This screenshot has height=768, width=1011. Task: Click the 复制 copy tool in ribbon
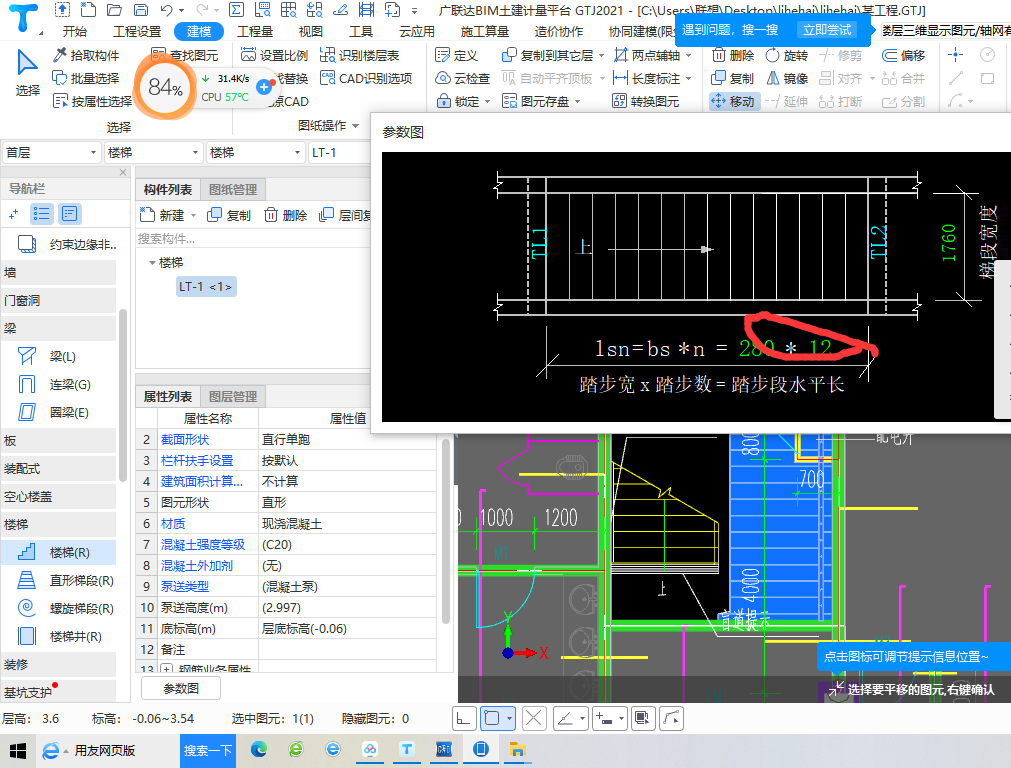pos(732,79)
